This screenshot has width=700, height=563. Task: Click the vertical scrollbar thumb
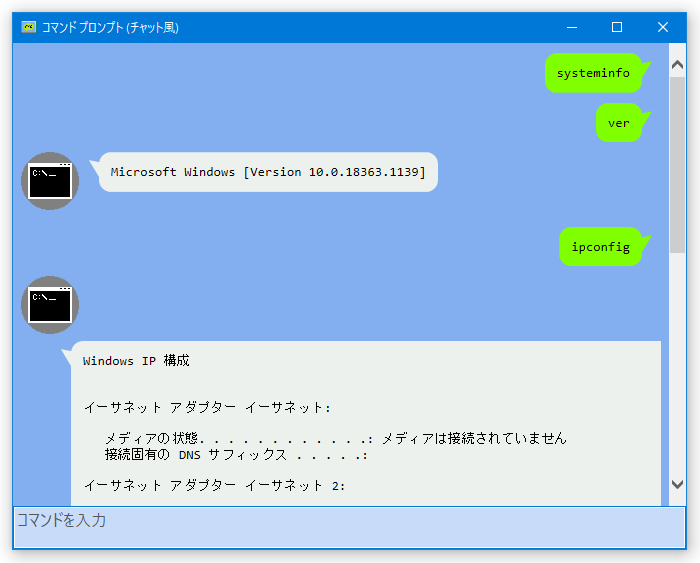click(677, 165)
